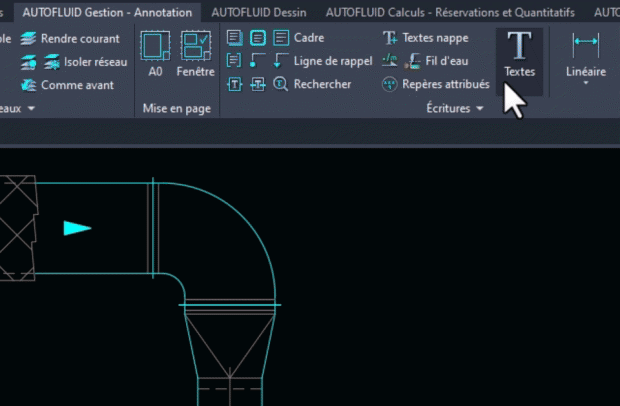Click the slope ./m Fil d'eau icon

[x=389, y=61]
